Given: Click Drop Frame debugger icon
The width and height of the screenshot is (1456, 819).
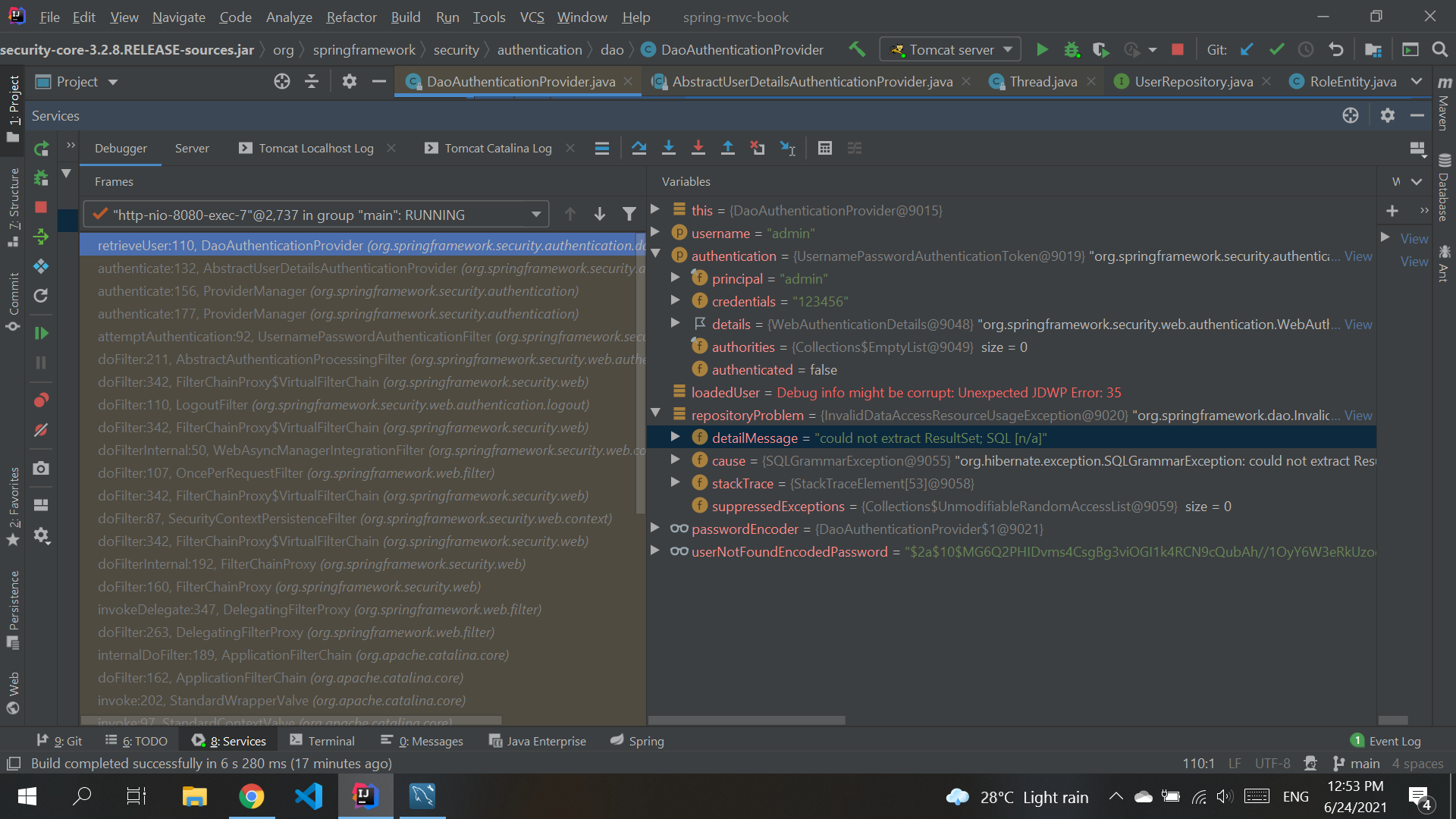Looking at the screenshot, I should 757,148.
